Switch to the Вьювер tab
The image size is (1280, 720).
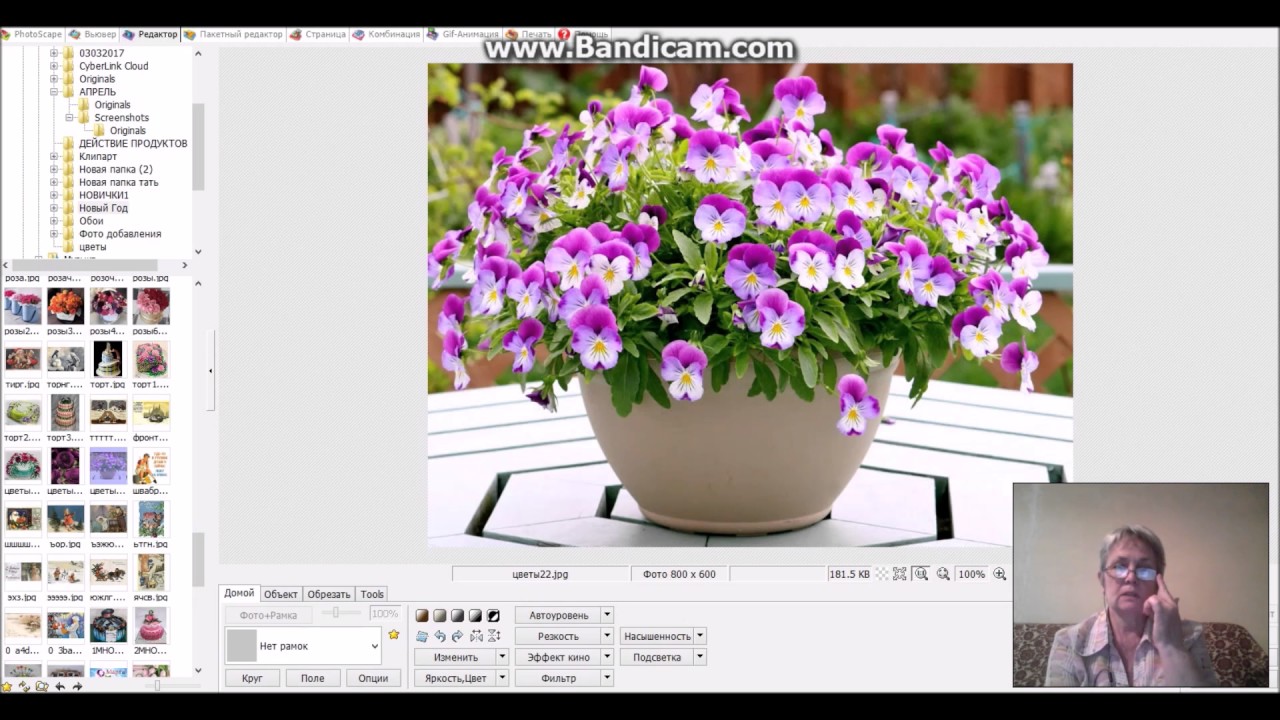92,34
